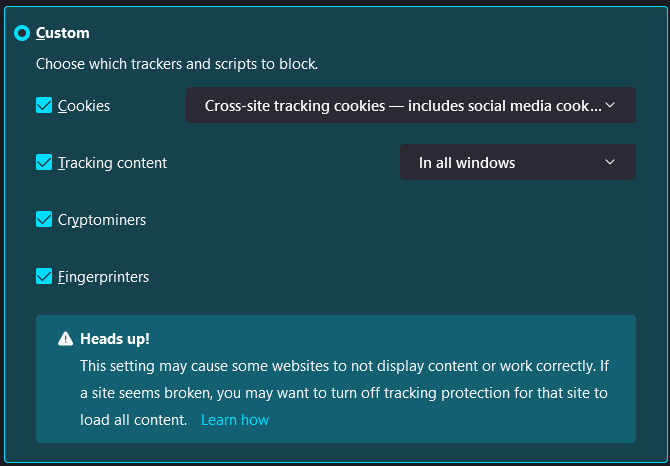Click the warning triangle icon
The height and width of the screenshot is (466, 670).
(66, 339)
